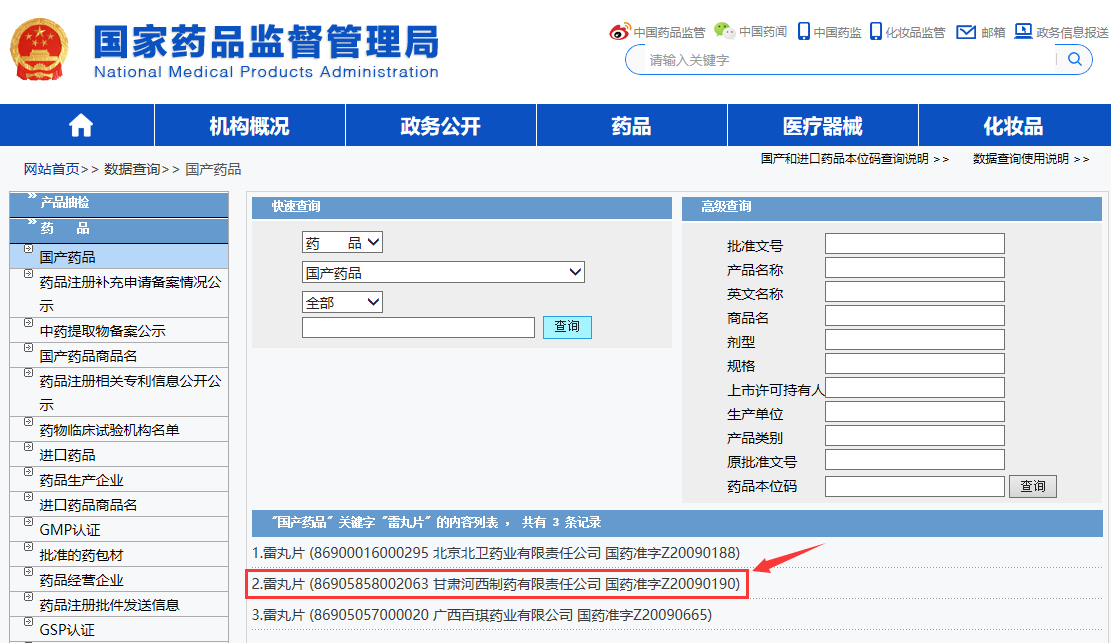Click the National Medical Products Administration emblem logo
Viewport: 1111px width, 643px height.
point(40,48)
